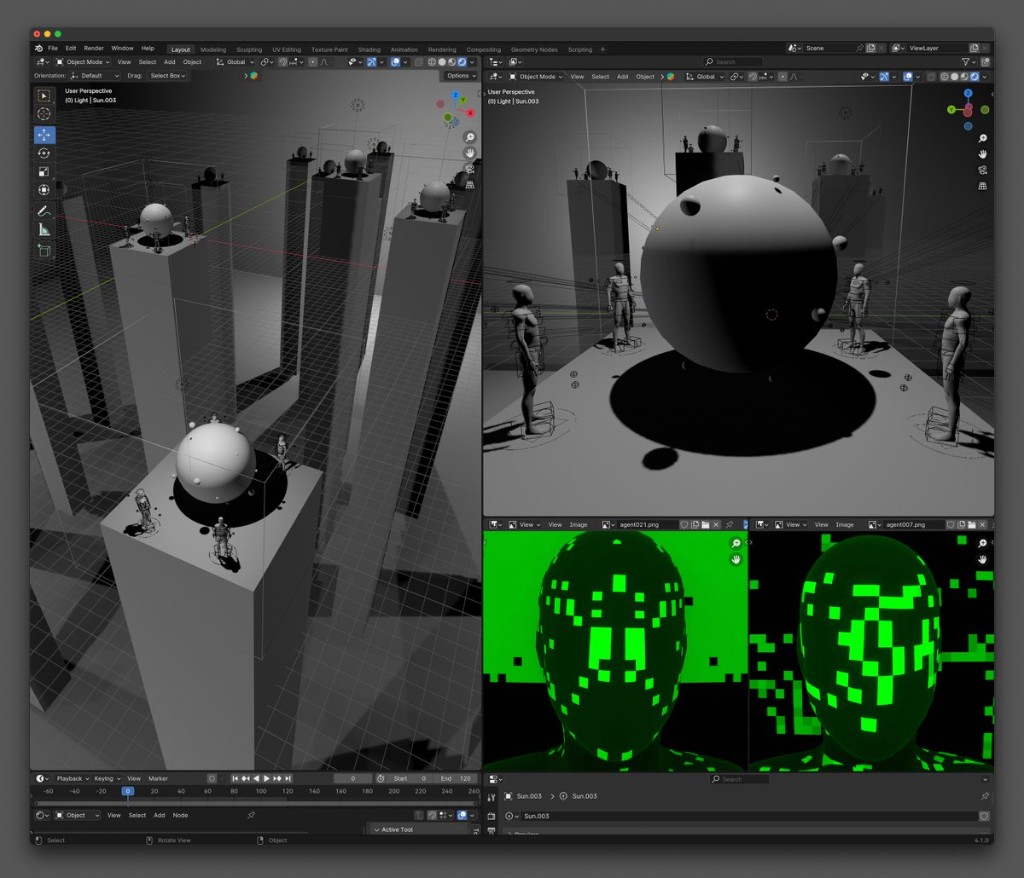The height and width of the screenshot is (878, 1024).
Task: Choose the Add Cube tool
Action: point(44,250)
